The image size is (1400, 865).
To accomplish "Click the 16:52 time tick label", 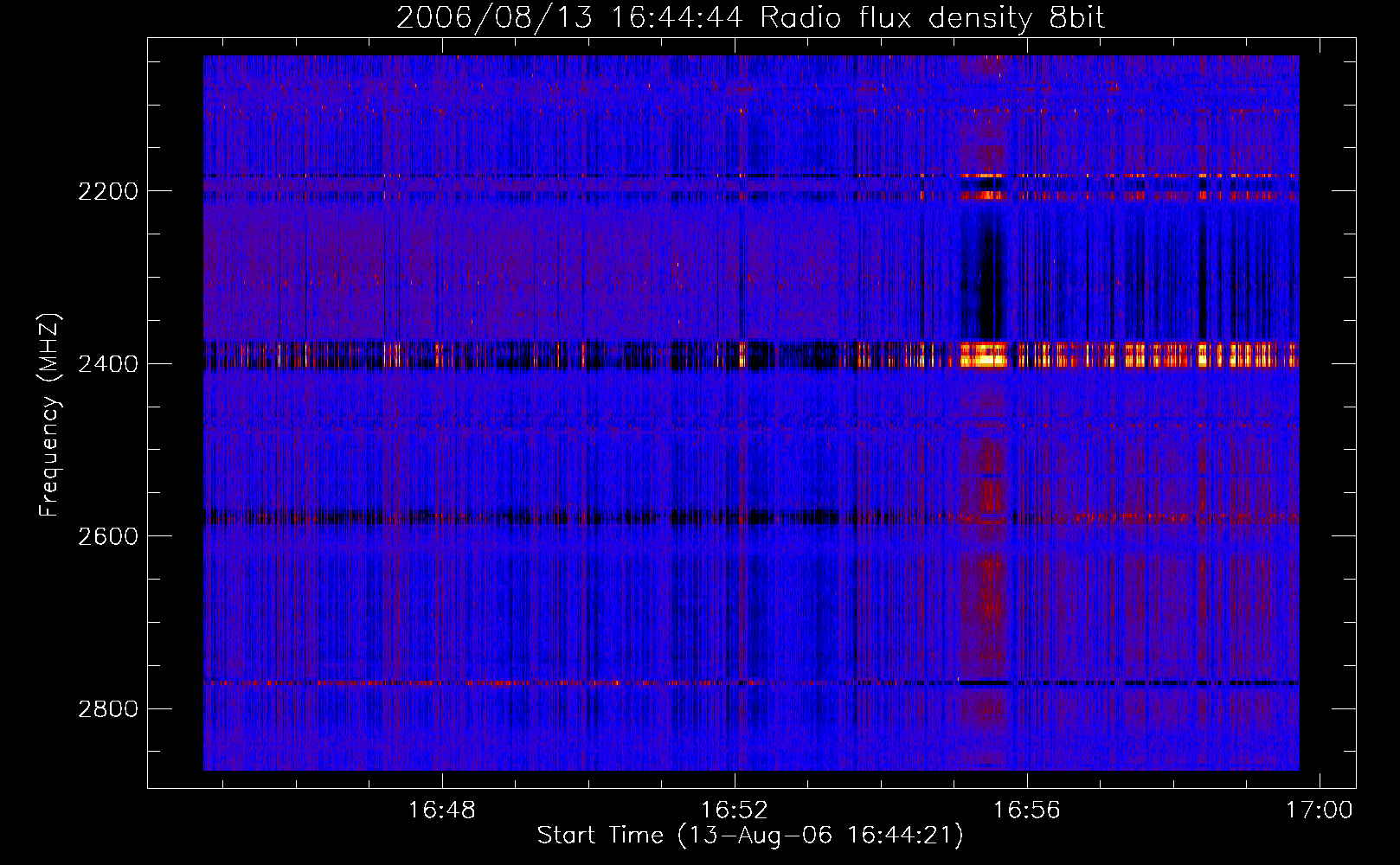I will [x=735, y=811].
